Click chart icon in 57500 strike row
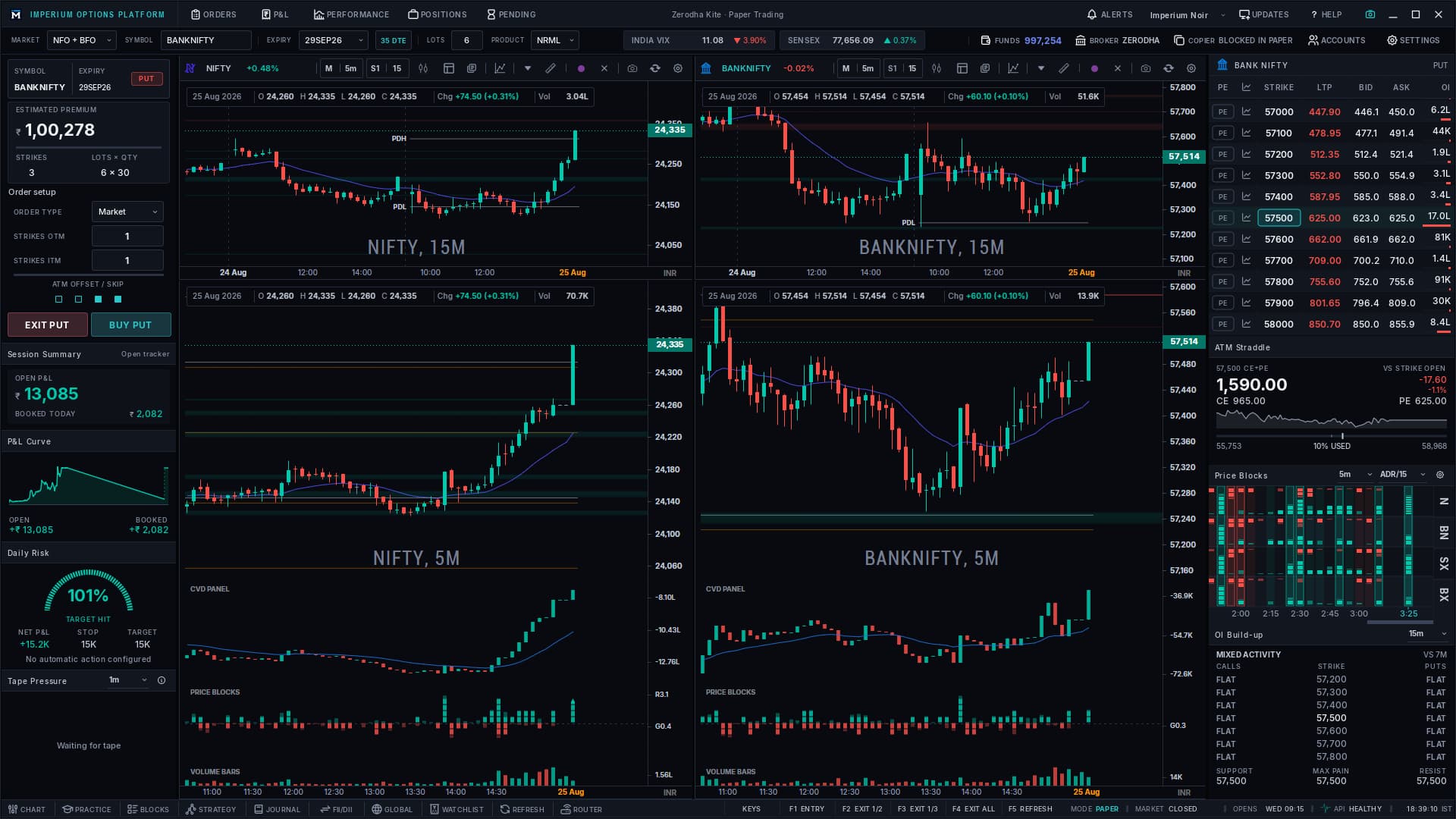1456x819 pixels. coord(1246,218)
